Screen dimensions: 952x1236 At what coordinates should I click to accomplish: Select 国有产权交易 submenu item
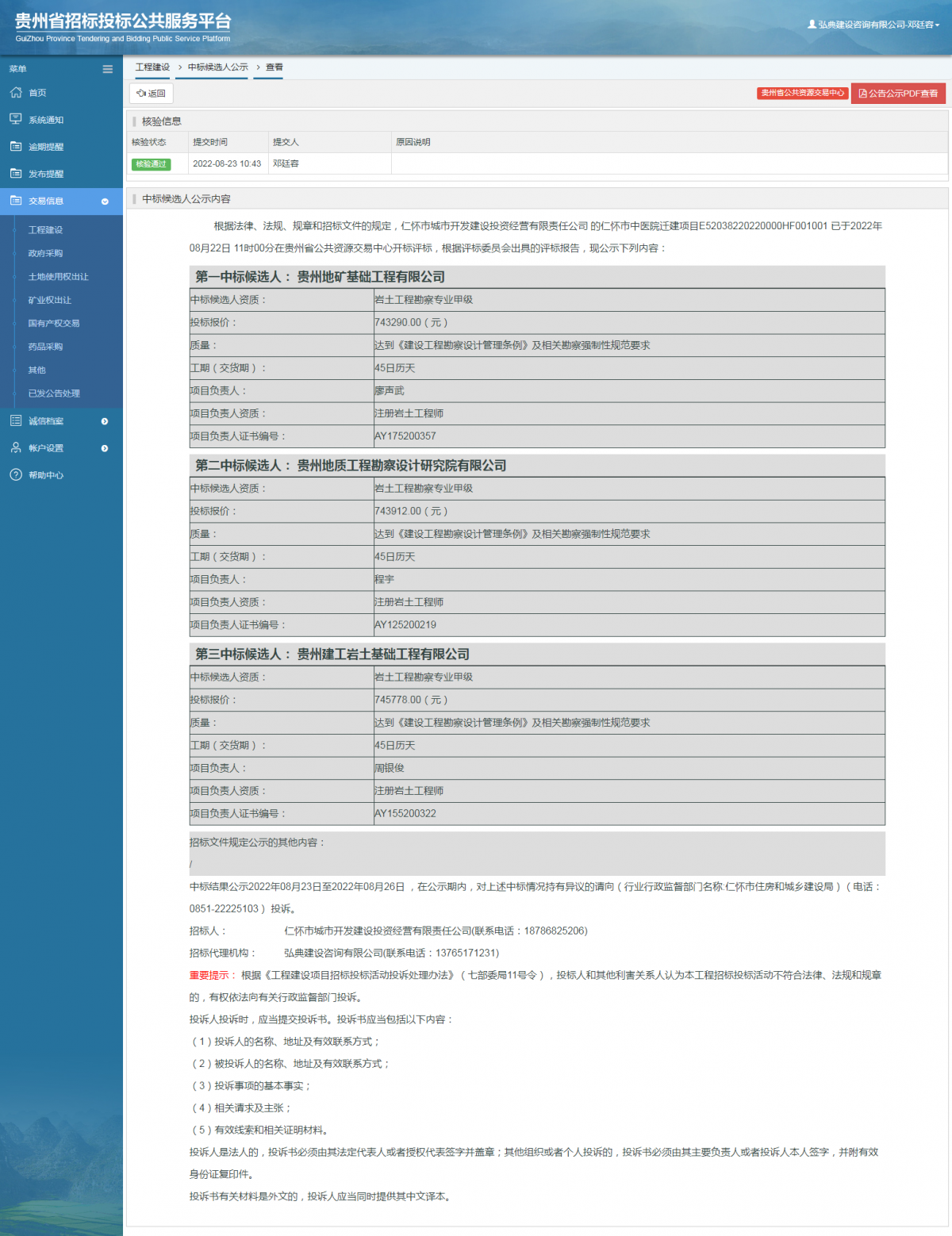54,324
